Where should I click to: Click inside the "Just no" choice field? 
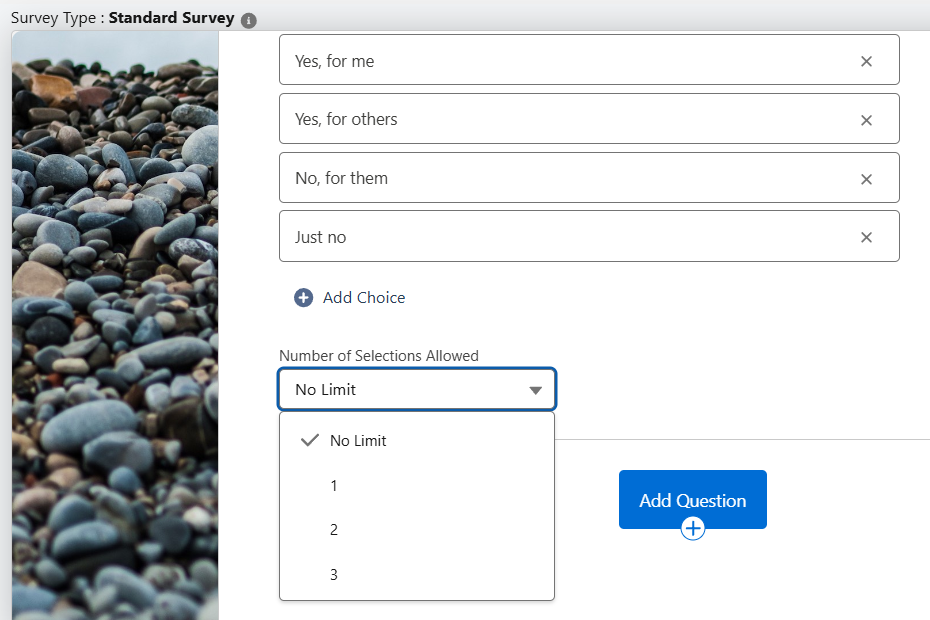(560, 237)
